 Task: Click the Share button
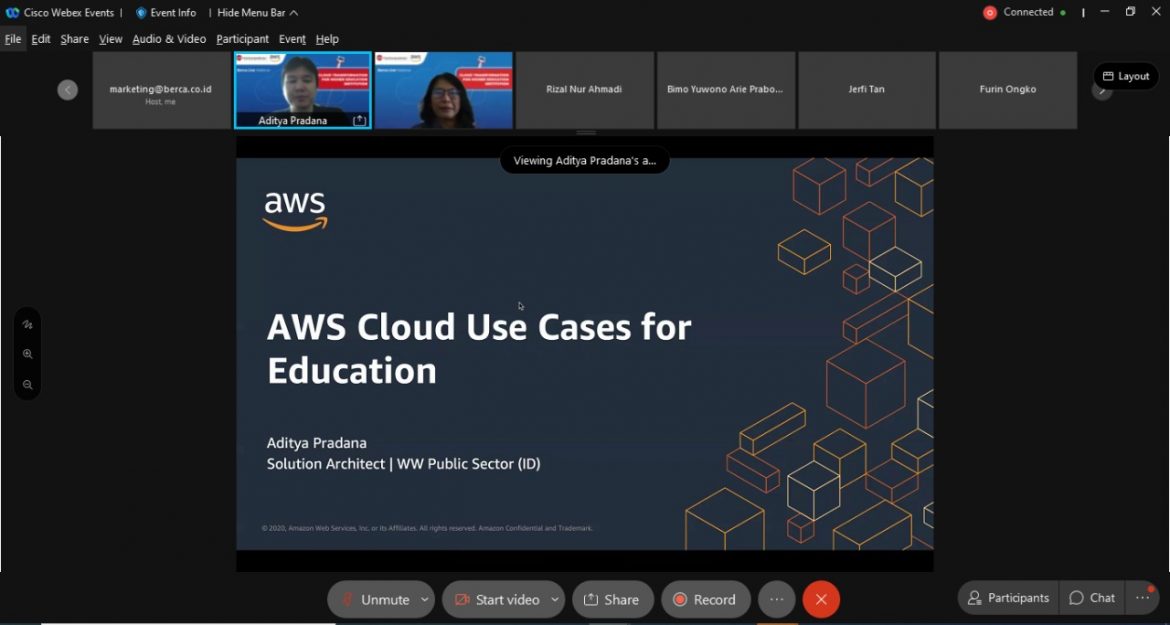click(x=613, y=600)
